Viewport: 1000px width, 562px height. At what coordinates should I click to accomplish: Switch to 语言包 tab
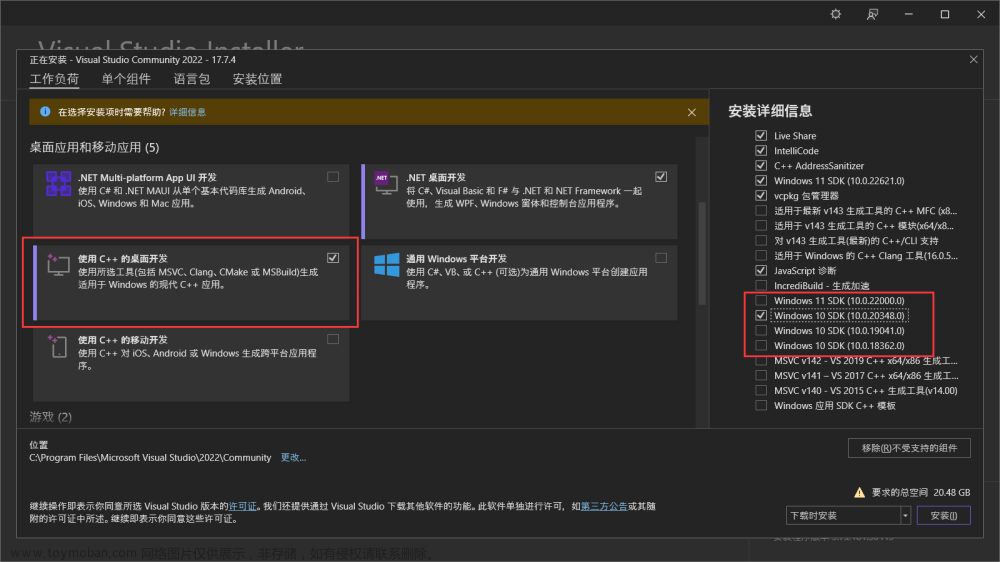tap(191, 79)
